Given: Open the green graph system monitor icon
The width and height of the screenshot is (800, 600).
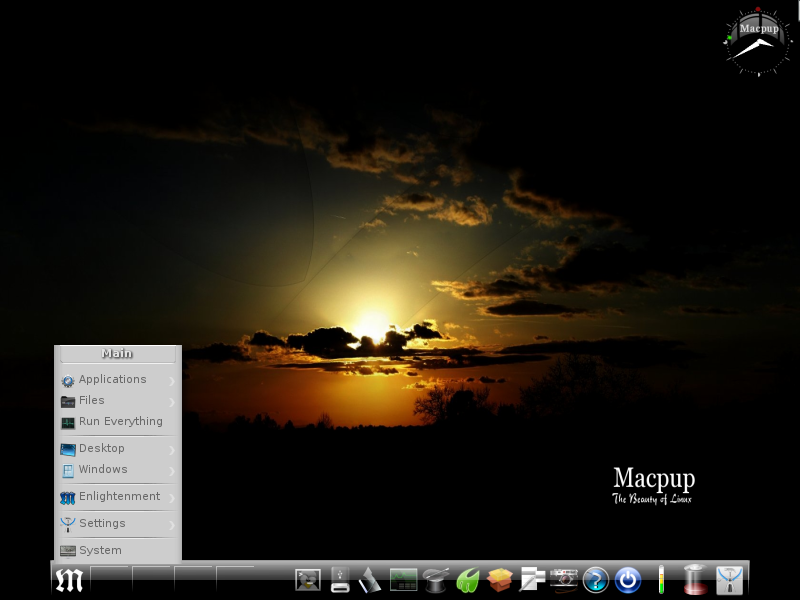Looking at the screenshot, I should 404,580.
